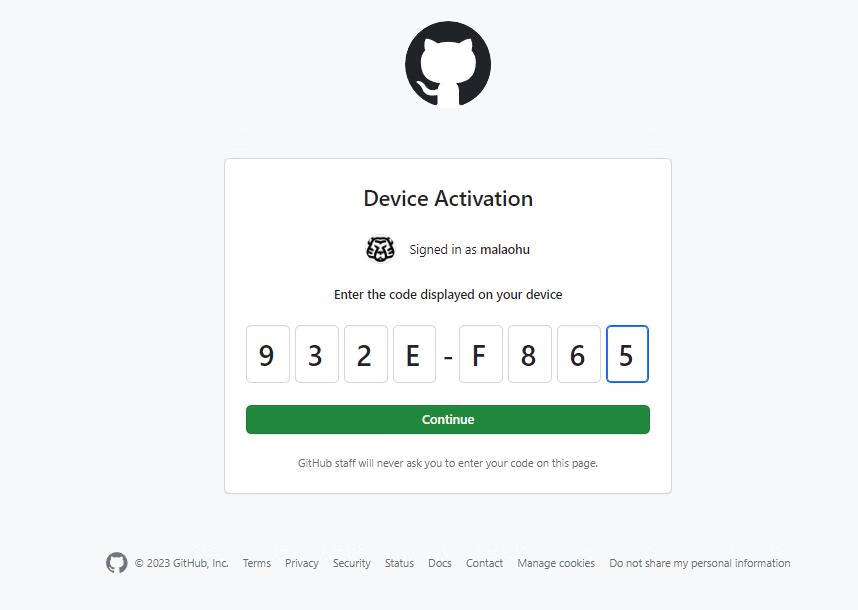Select the first code box containing 9

268,354
